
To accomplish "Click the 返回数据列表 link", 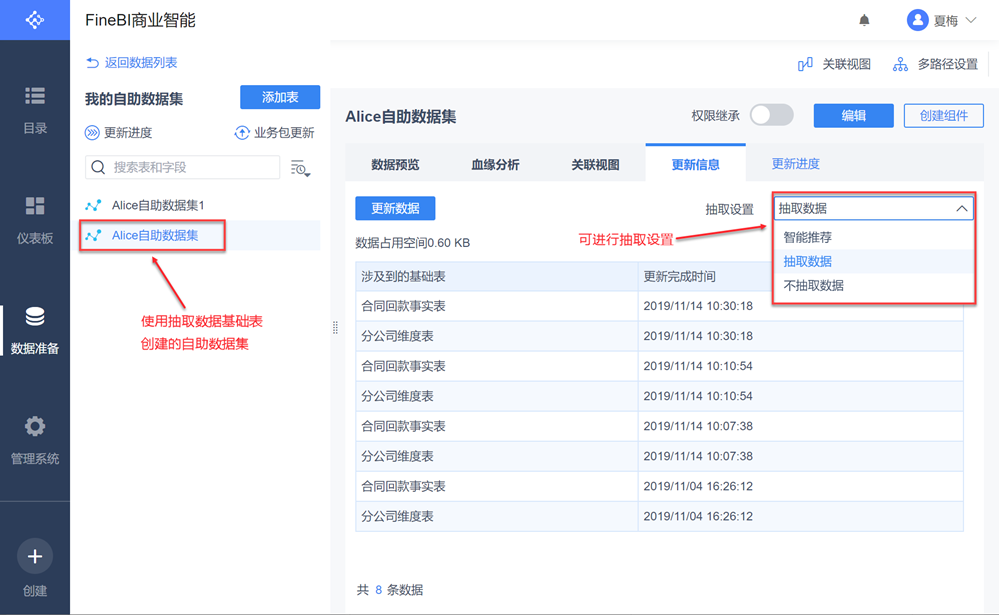I will 141,63.
